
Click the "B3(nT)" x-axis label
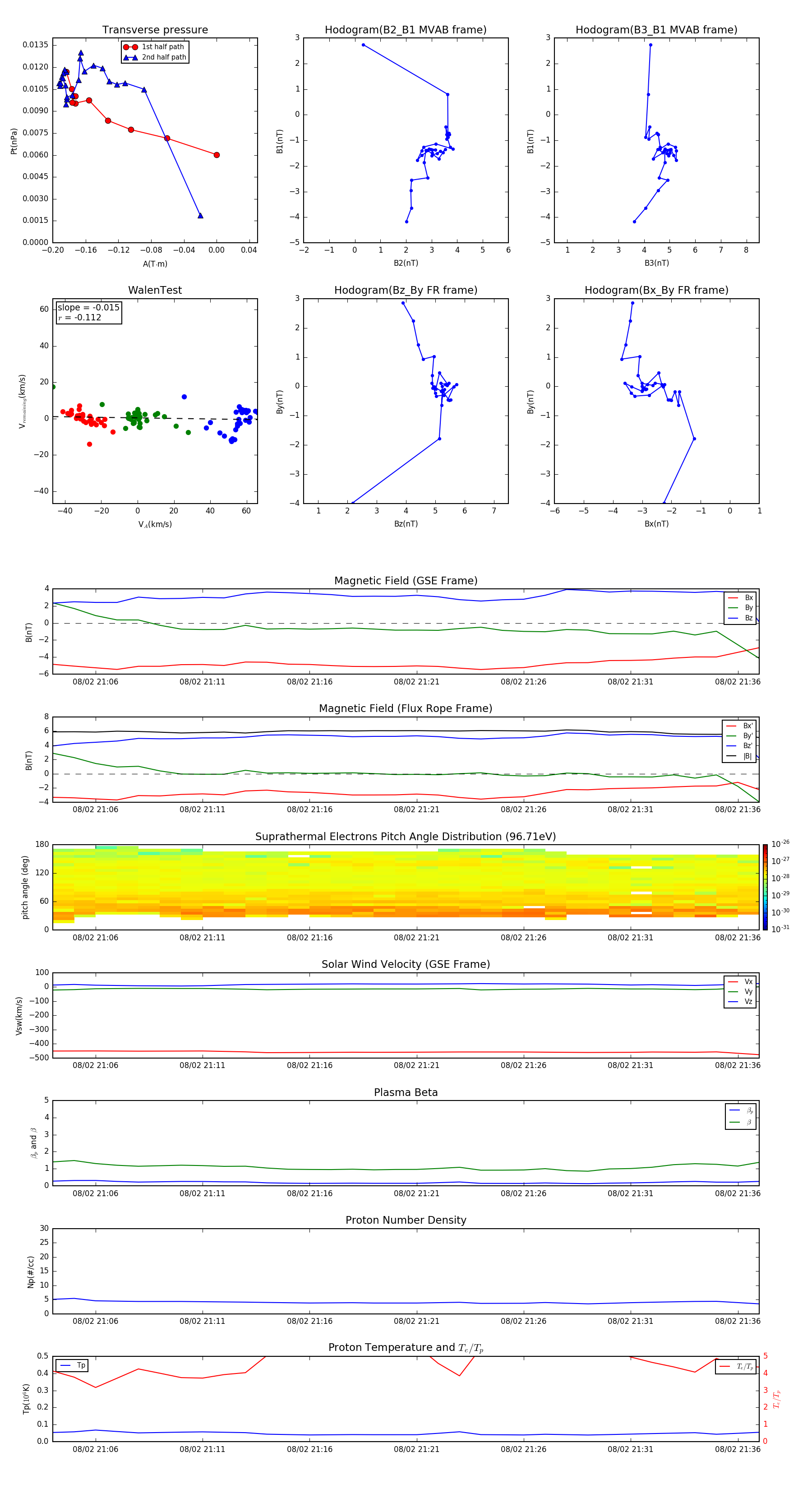pyautogui.click(x=656, y=263)
